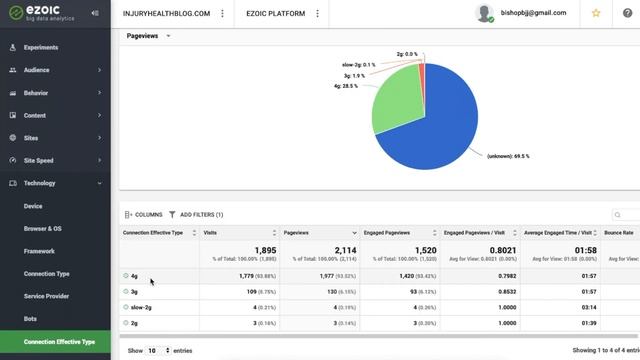The width and height of the screenshot is (640, 360).
Task: Select Connection Effective Type menu item
Action: (x=55, y=342)
